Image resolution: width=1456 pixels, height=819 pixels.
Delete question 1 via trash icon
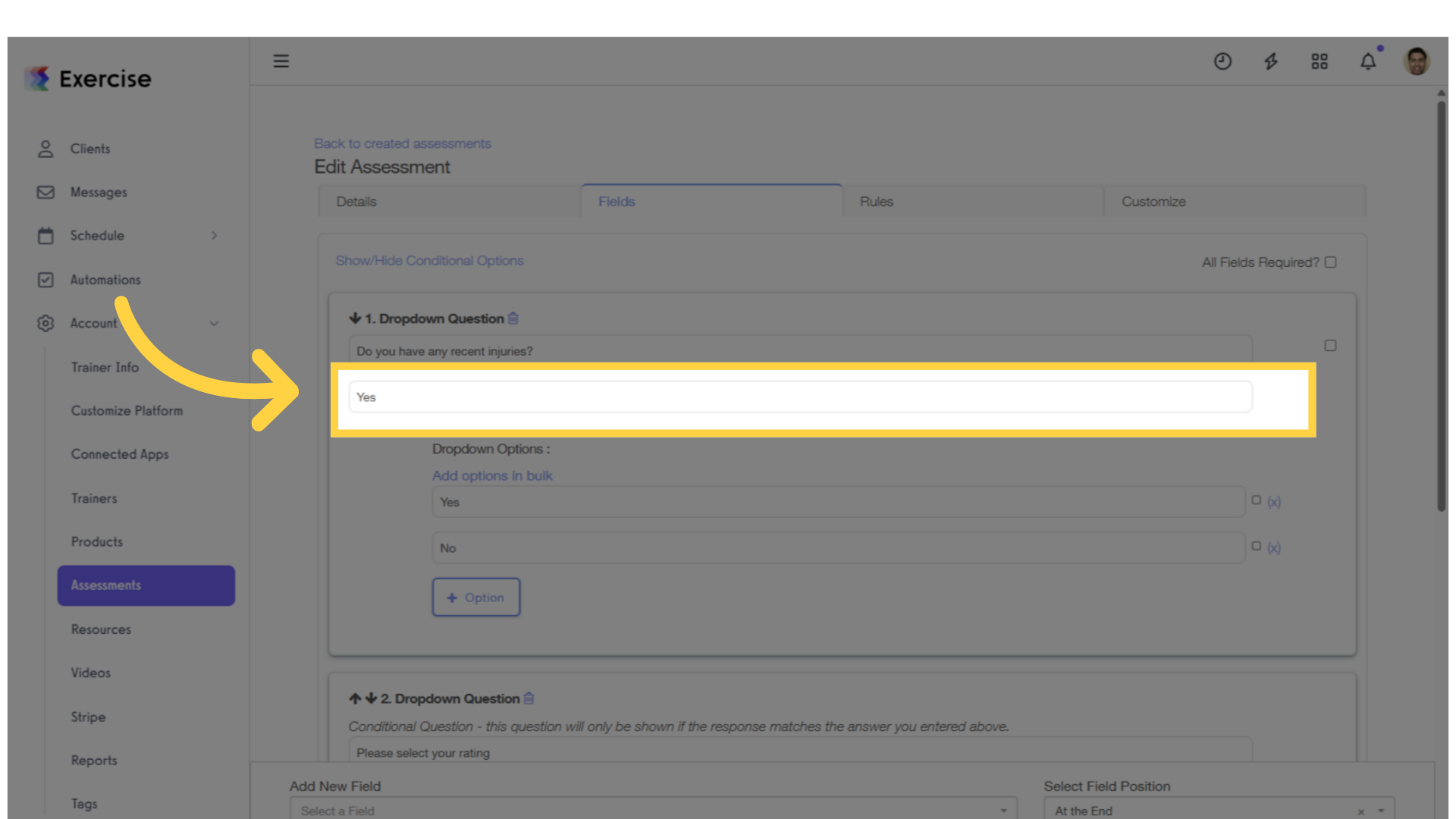click(x=513, y=318)
